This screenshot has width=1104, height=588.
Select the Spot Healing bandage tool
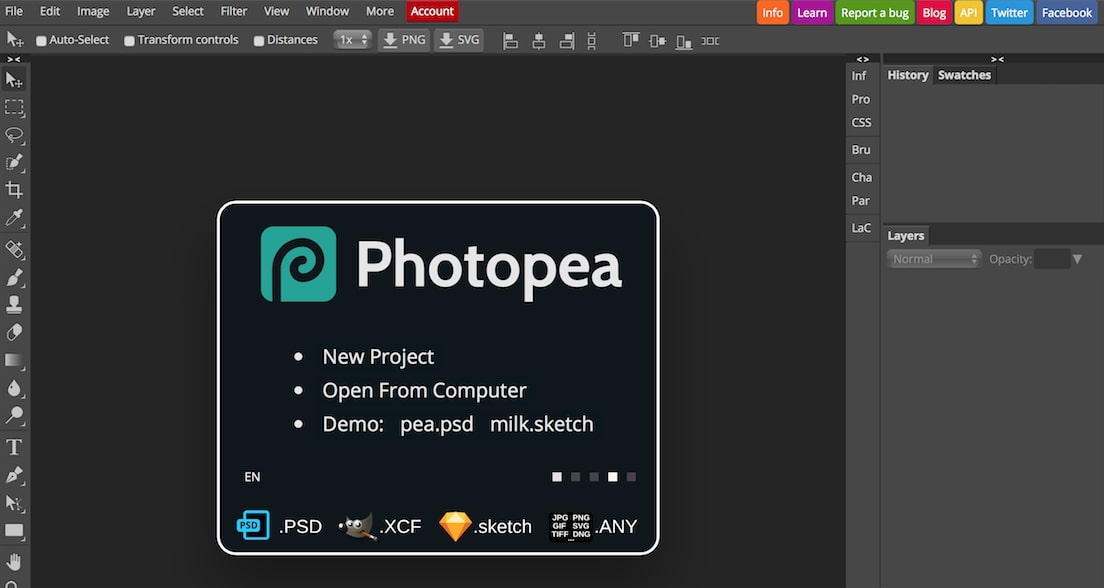14,249
